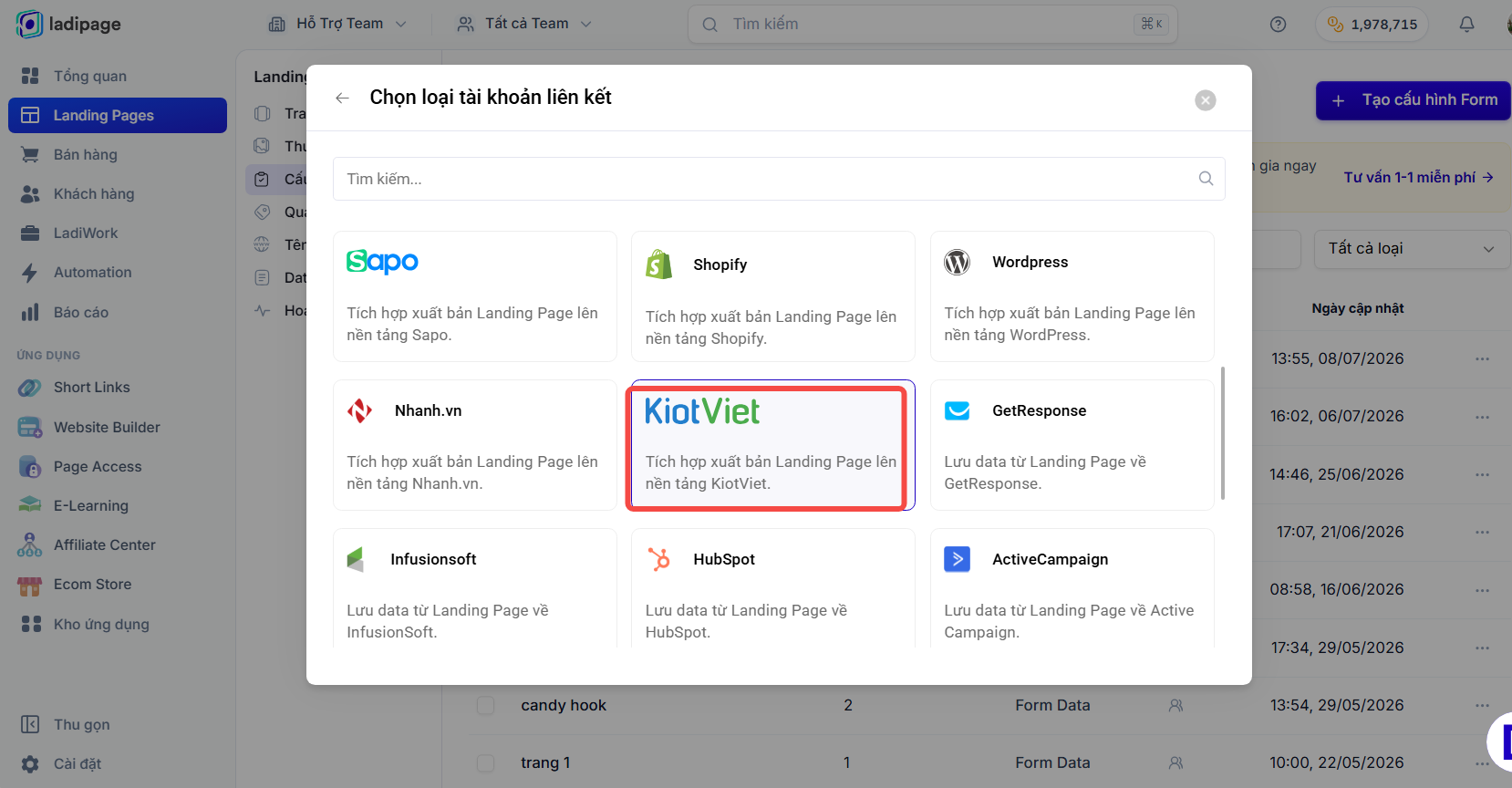The image size is (1512, 788).
Task: Tick the checkbox beside candy hook
Action: tap(486, 705)
